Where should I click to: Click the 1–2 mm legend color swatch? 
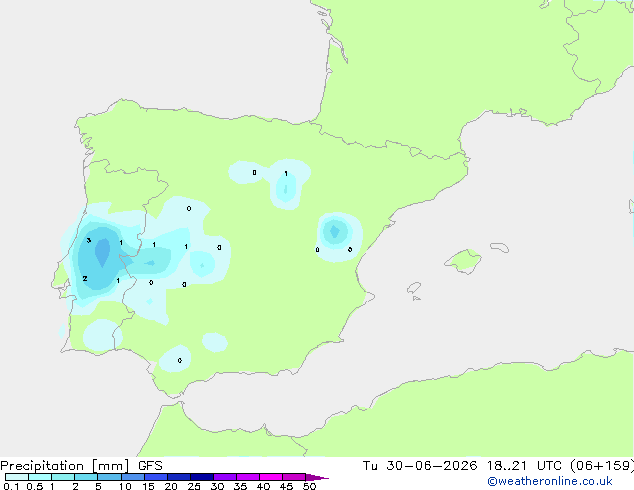[63, 477]
